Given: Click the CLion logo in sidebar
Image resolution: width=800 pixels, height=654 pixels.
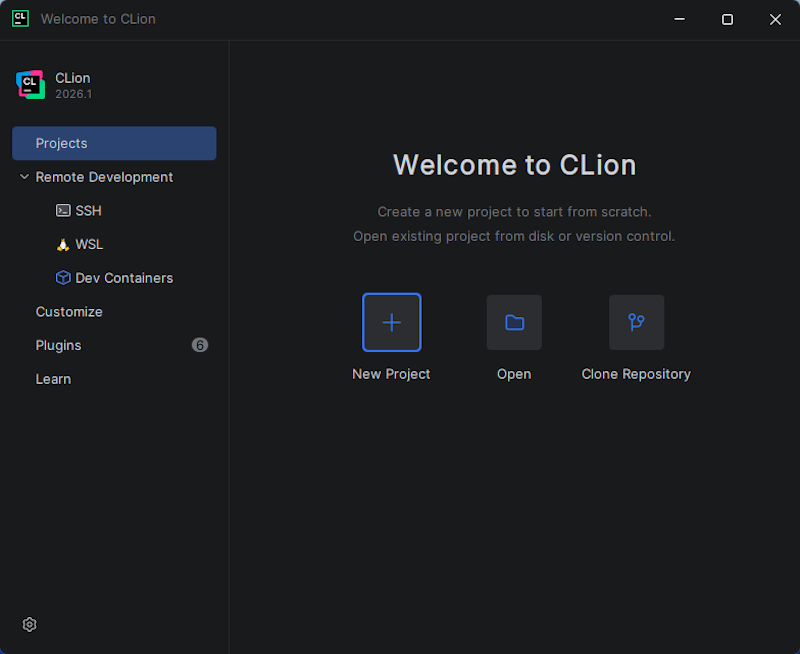Looking at the screenshot, I should click(30, 85).
